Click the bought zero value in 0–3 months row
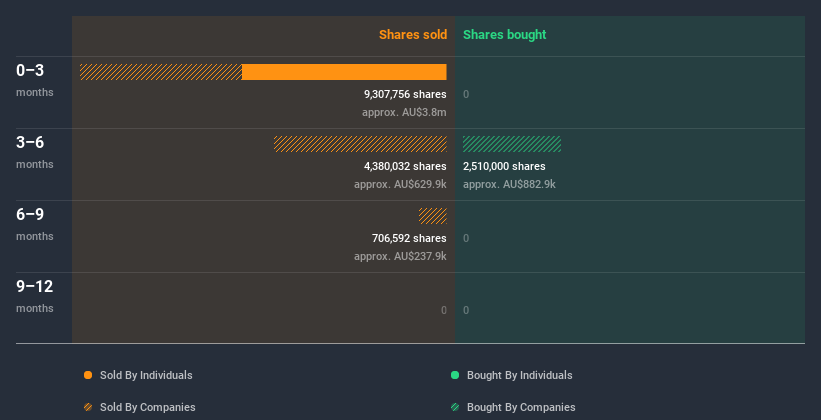This screenshot has height=420, width=821. 466,94
